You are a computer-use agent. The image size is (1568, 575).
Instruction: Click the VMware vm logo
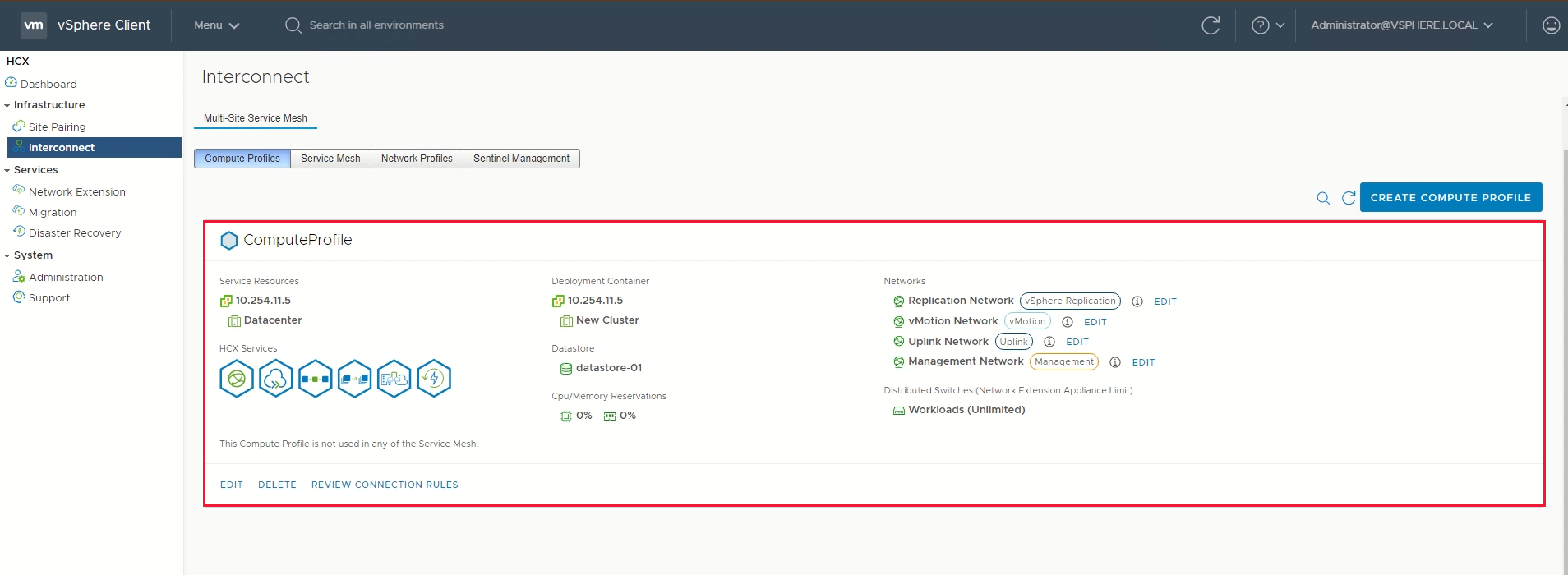click(34, 25)
